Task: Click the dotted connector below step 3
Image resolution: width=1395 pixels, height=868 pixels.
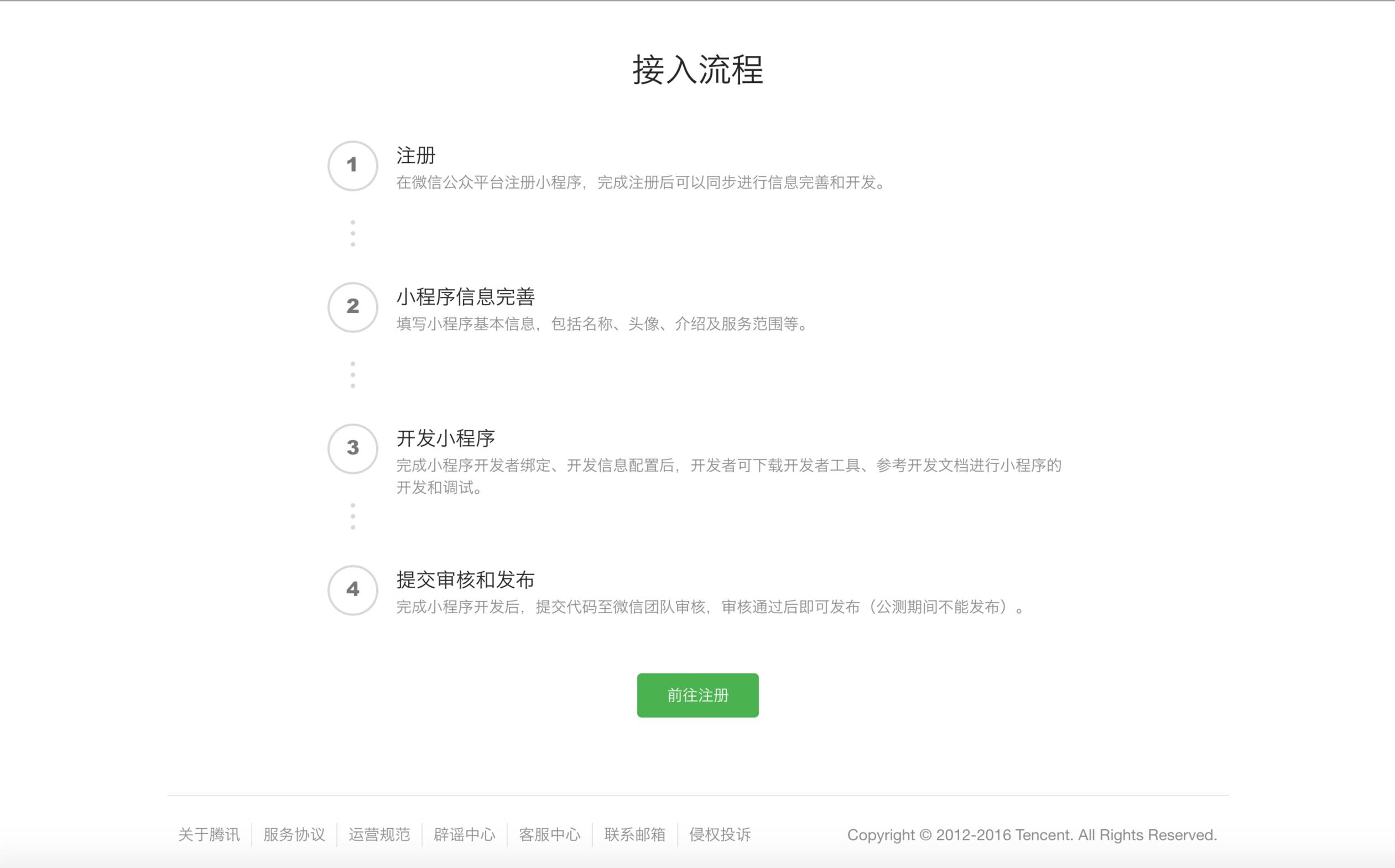Action: tap(353, 517)
